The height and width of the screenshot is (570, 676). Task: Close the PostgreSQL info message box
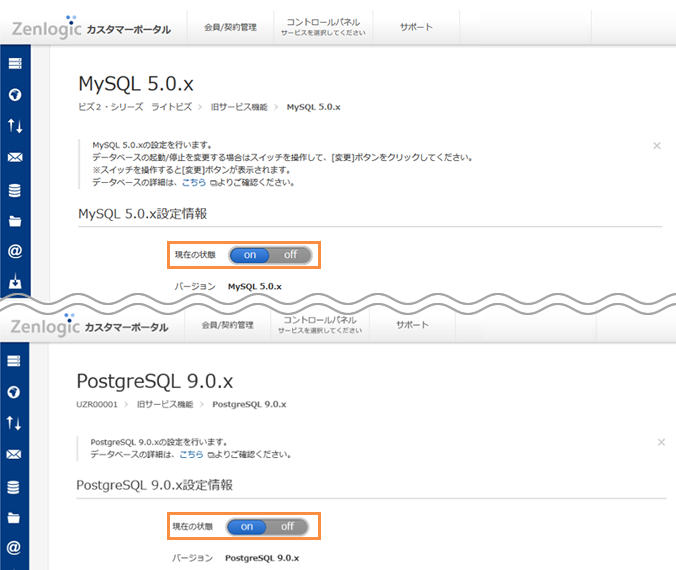point(661,442)
